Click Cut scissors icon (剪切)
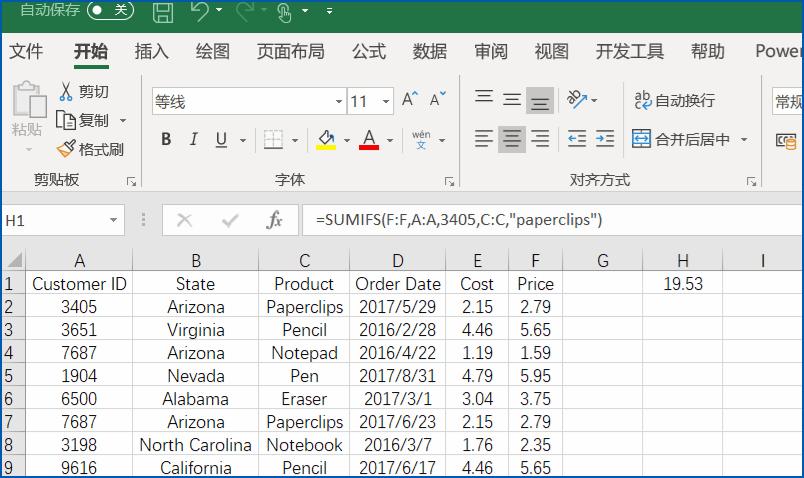The height and width of the screenshot is (478, 804). coord(66,91)
